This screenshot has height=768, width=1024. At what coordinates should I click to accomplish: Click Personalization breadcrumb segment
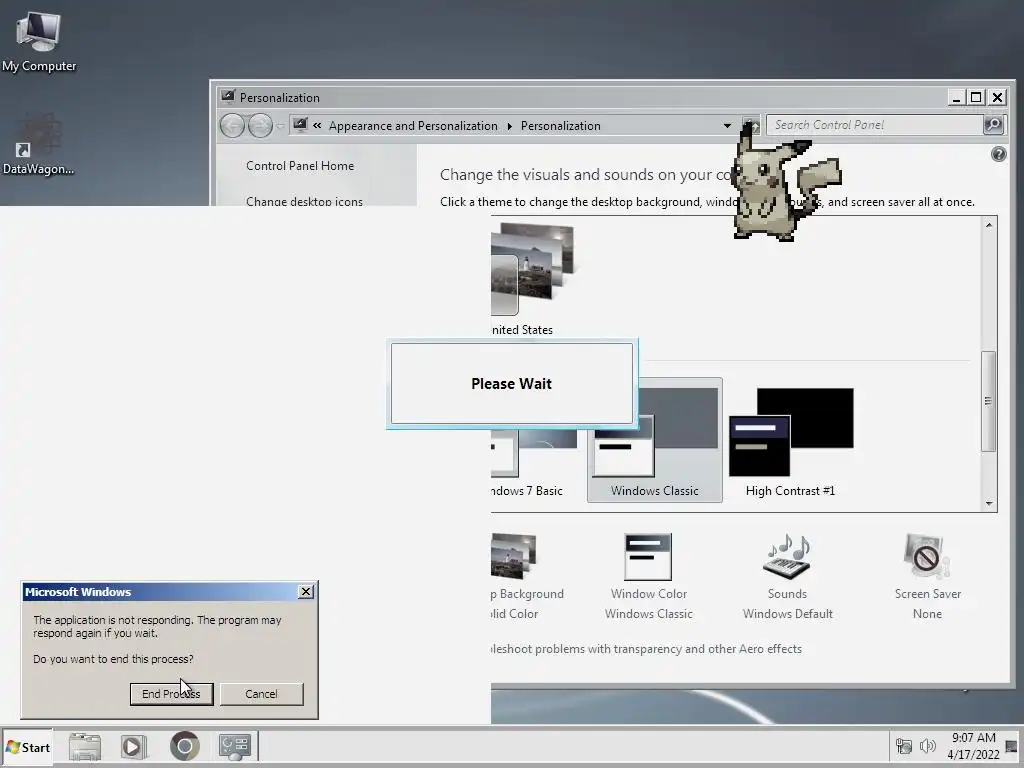coord(560,126)
